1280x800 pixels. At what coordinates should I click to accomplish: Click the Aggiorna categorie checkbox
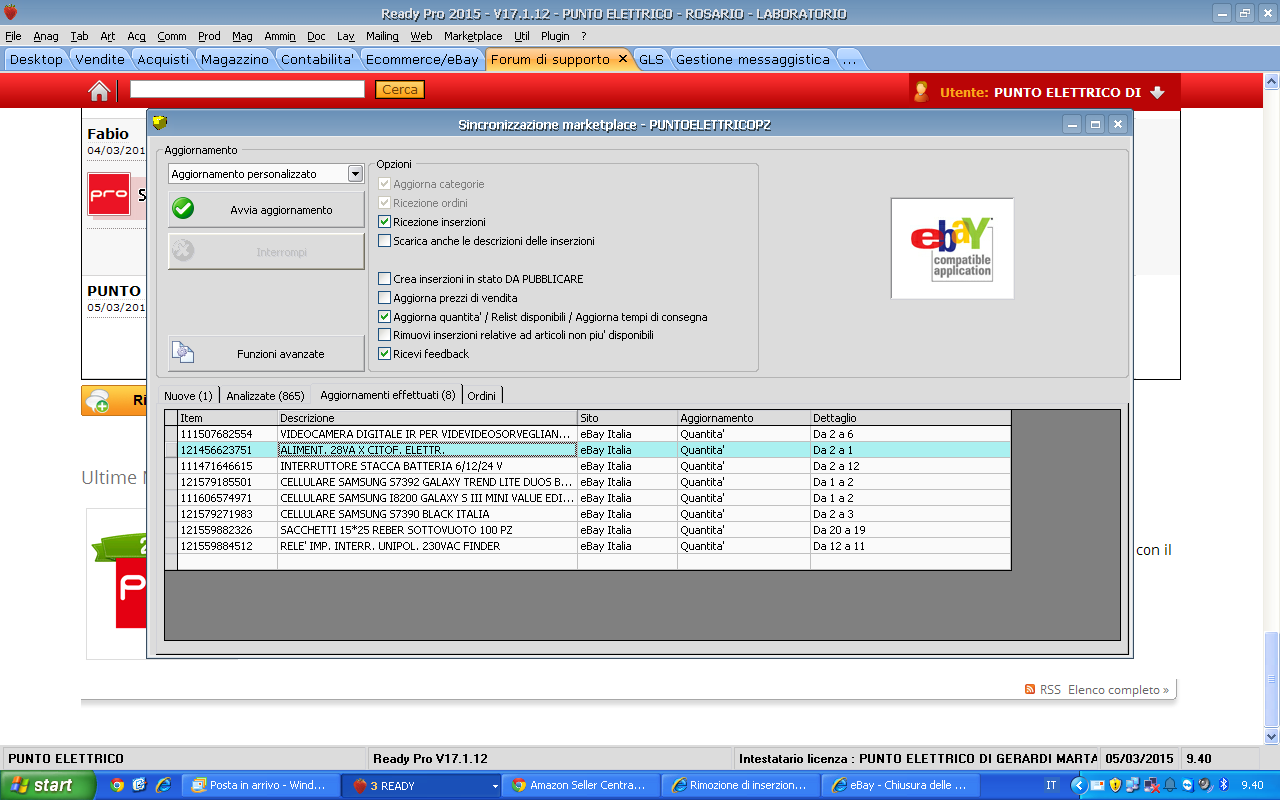(x=385, y=184)
